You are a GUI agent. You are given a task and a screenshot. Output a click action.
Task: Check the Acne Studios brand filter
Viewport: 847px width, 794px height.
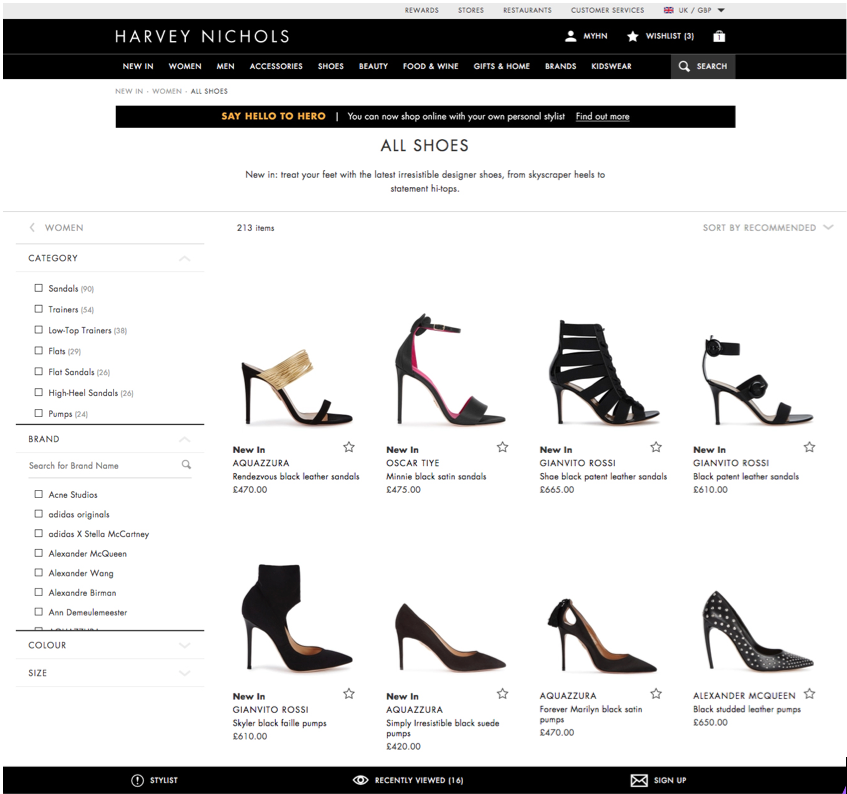(x=38, y=494)
